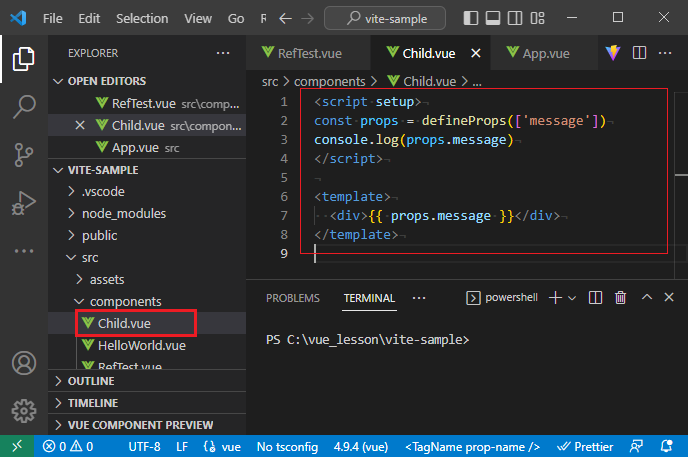Maximize the panel with the up chevron

[x=647, y=297]
